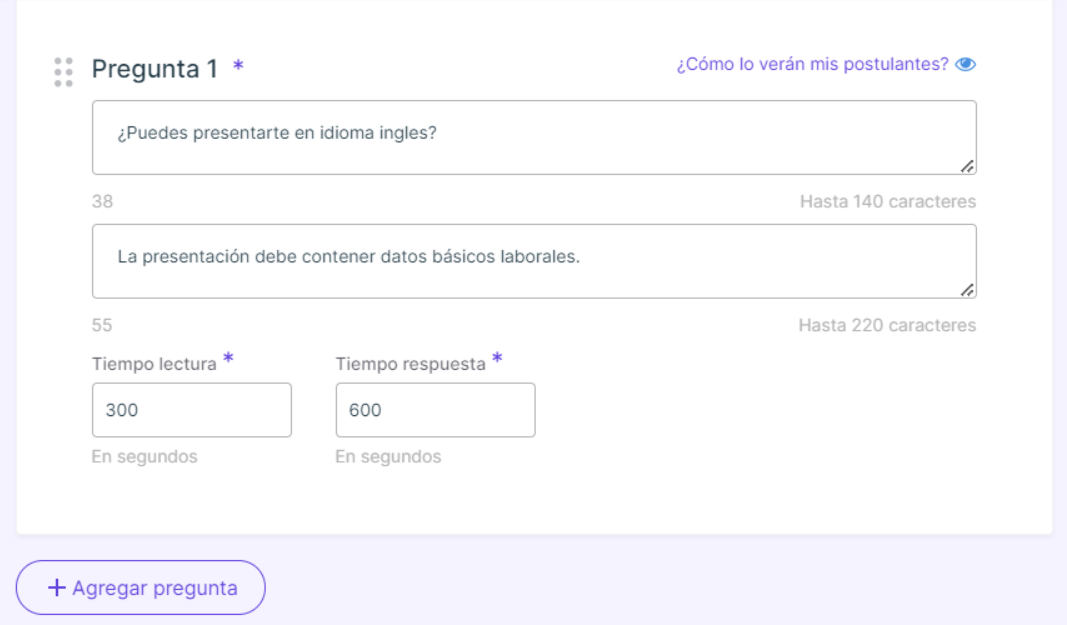Viewport: 1067px width, 625px height.
Task: Click the Tiempo lectura field showing 300
Action: tap(192, 410)
